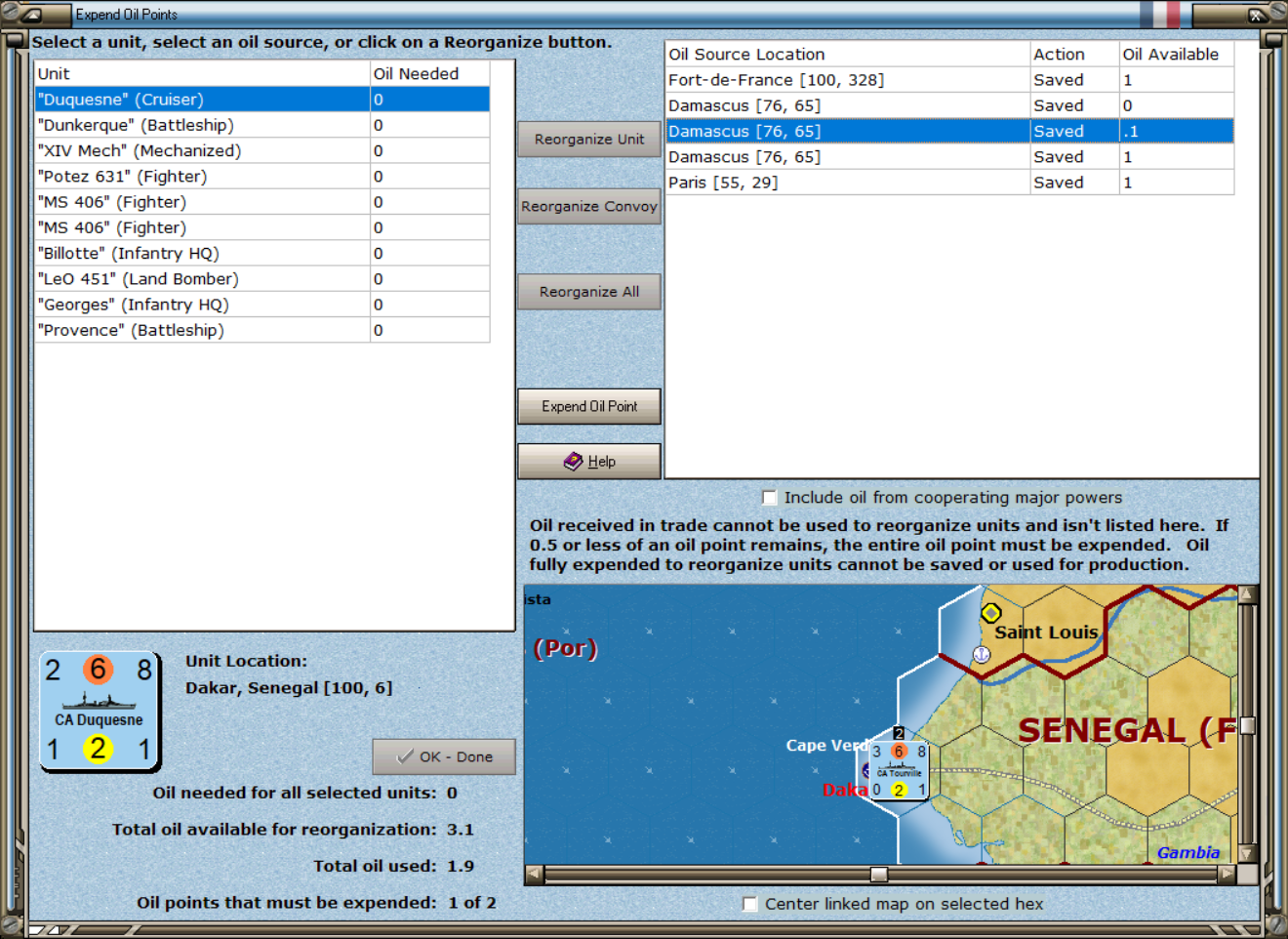Click the map scroll-down arrow

[1246, 854]
